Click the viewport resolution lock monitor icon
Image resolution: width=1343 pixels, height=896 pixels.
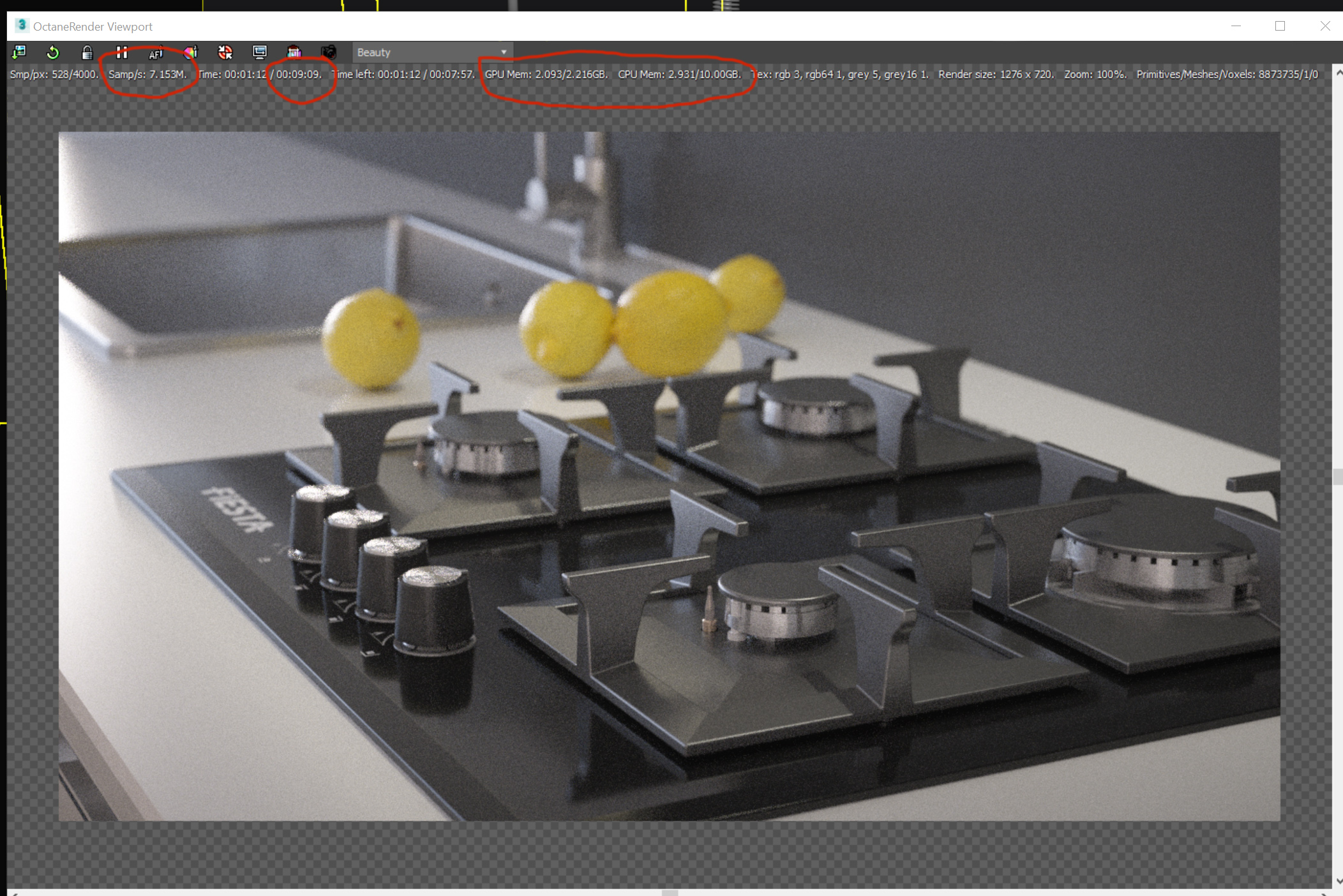pos(260,52)
